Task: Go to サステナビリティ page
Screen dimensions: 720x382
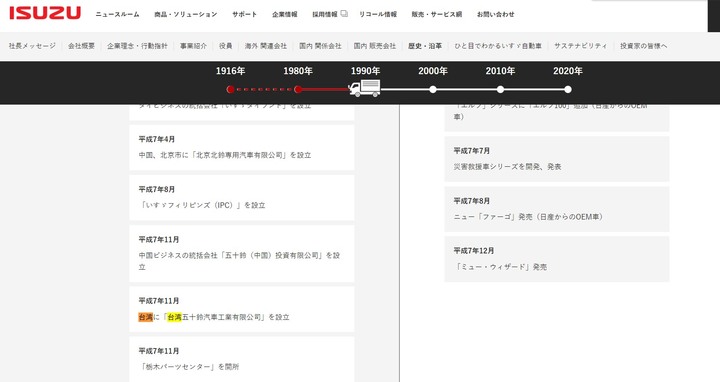Action: pyautogui.click(x=580, y=46)
